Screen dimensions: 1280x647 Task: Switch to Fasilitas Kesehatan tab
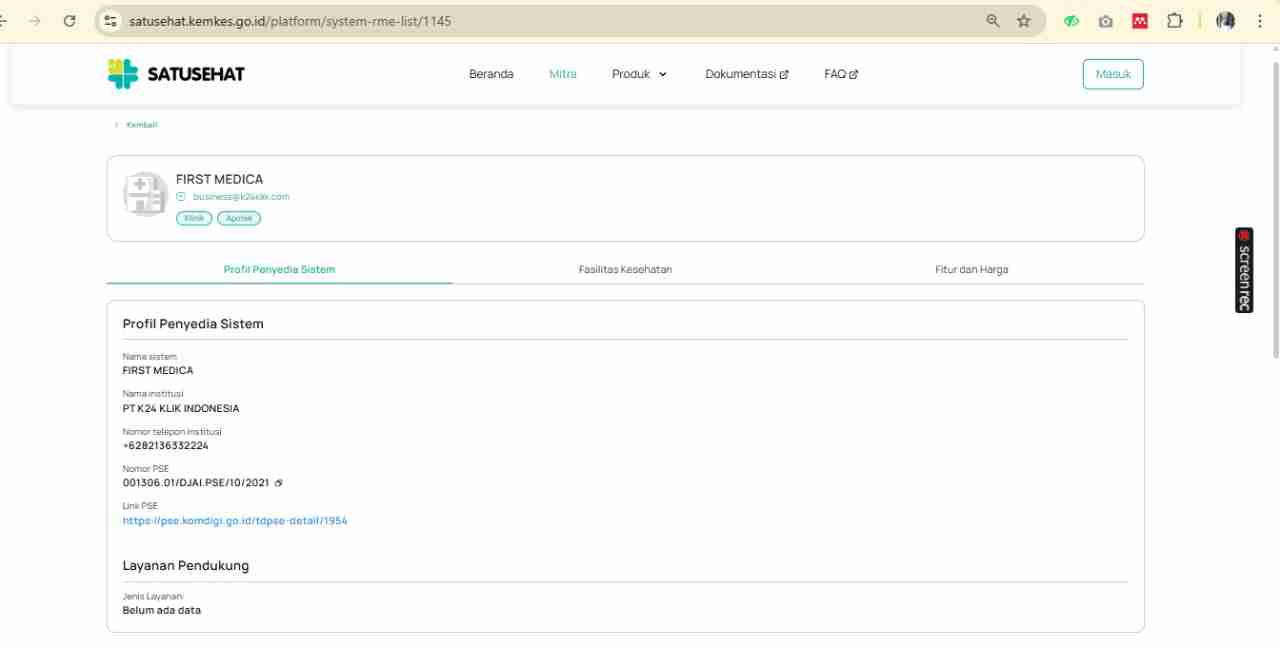tap(625, 269)
